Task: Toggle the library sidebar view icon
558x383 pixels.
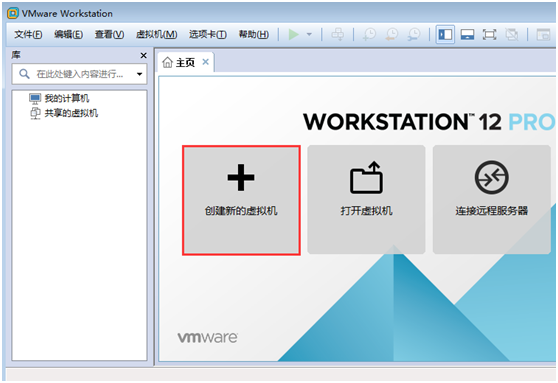Action: click(445, 35)
